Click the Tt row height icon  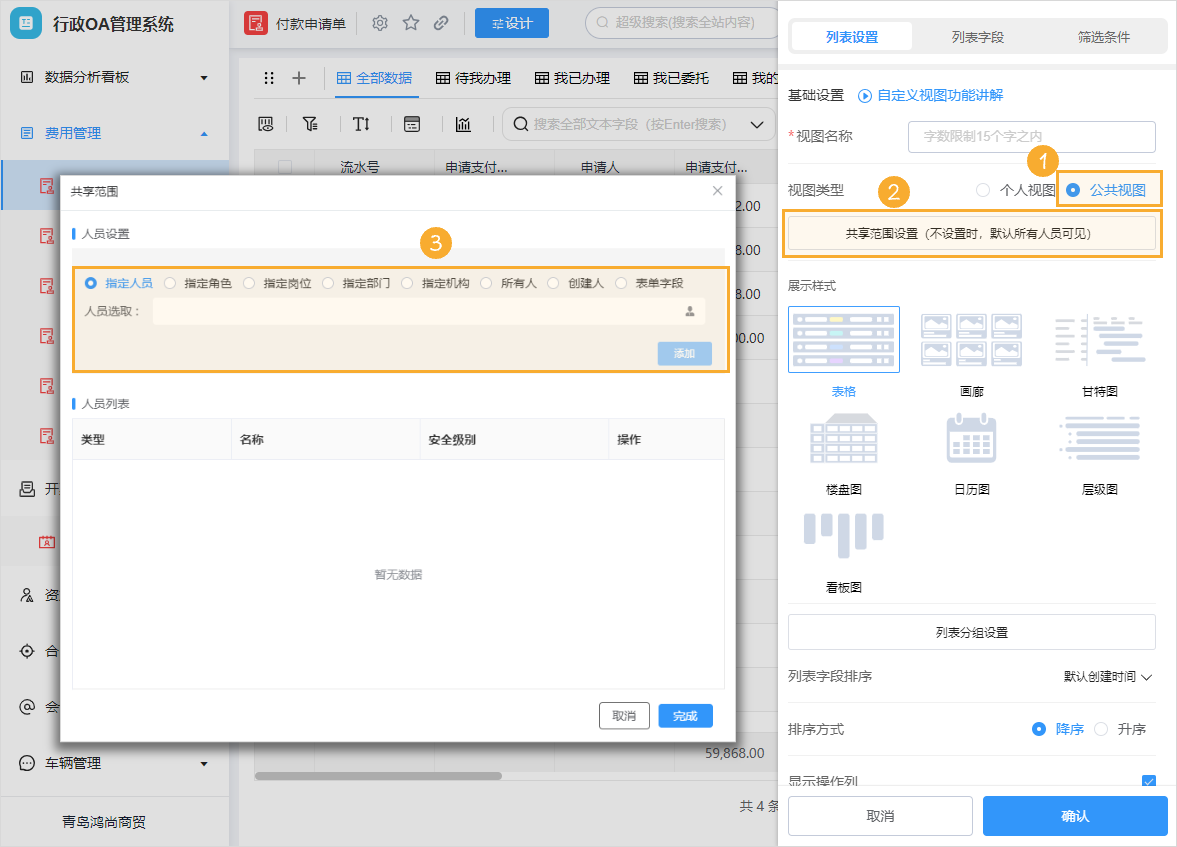click(x=362, y=124)
